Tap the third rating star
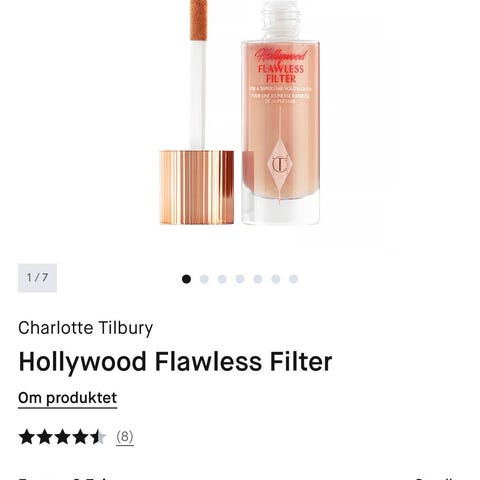This screenshot has width=480, height=480. (x=62, y=437)
